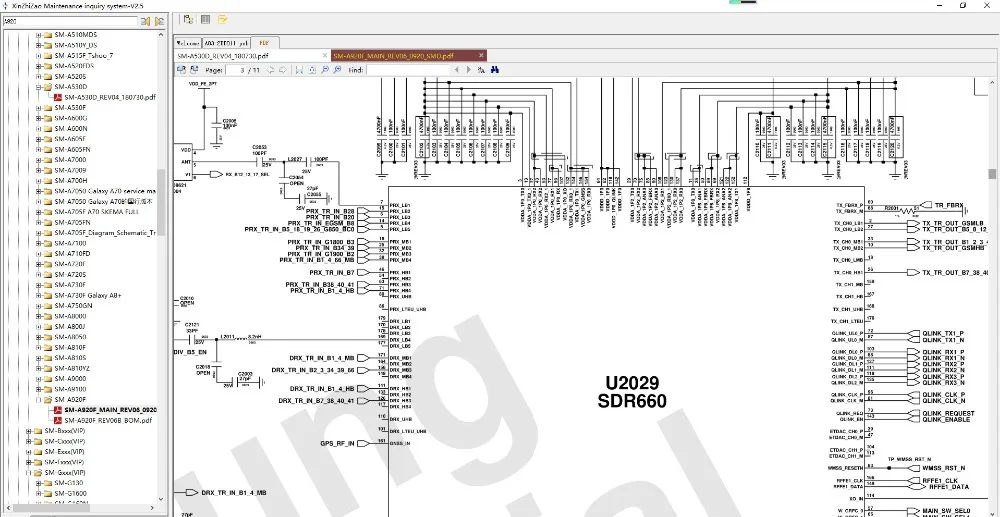Find next match with right triangle
1000x517 pixels.
pos(469,69)
